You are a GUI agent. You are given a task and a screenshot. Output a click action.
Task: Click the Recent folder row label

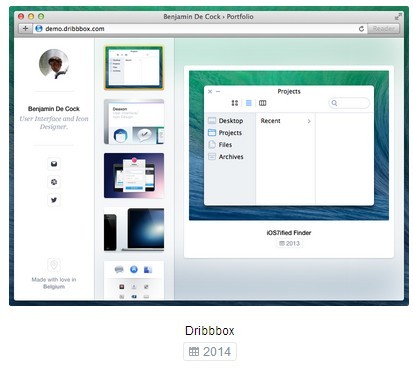(270, 121)
